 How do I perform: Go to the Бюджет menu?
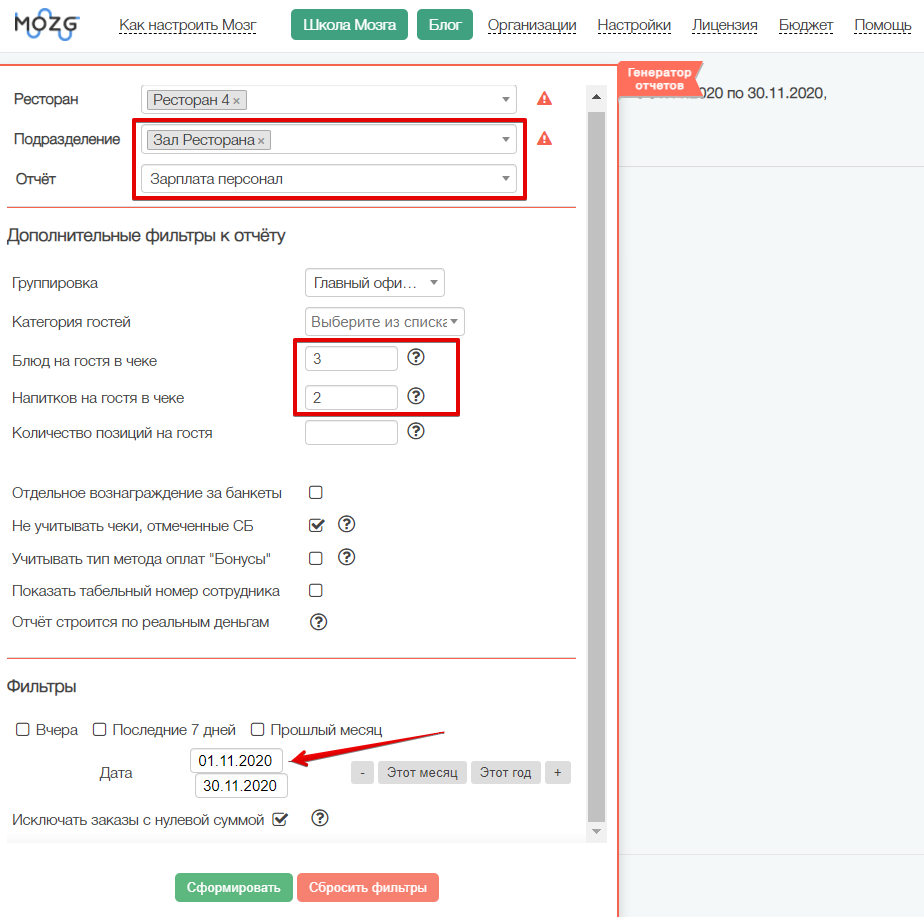(805, 26)
